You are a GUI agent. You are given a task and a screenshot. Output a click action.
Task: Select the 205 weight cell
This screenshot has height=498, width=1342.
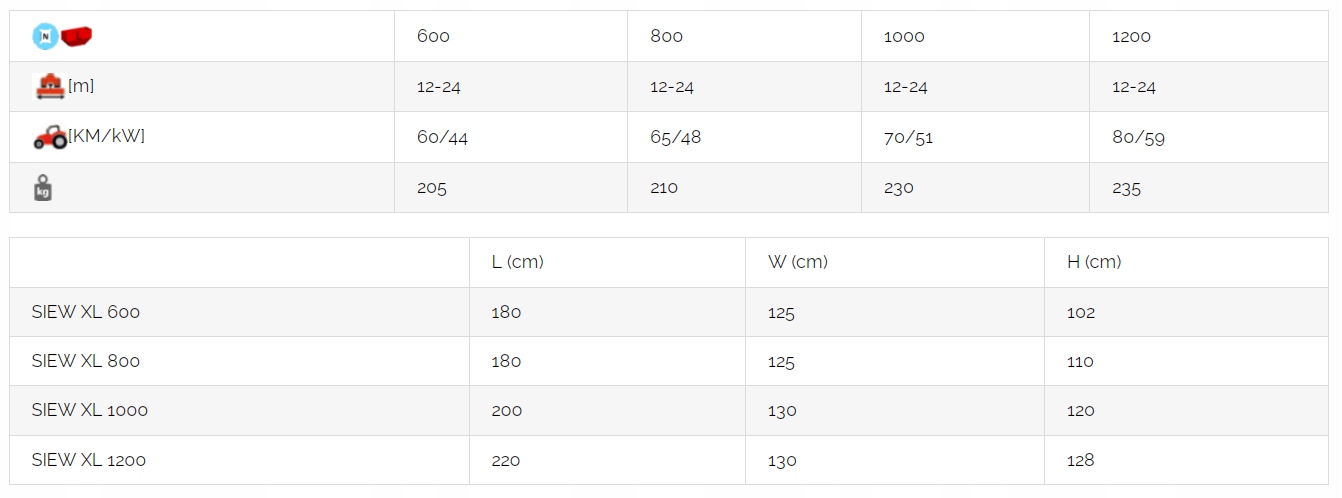tap(432, 188)
